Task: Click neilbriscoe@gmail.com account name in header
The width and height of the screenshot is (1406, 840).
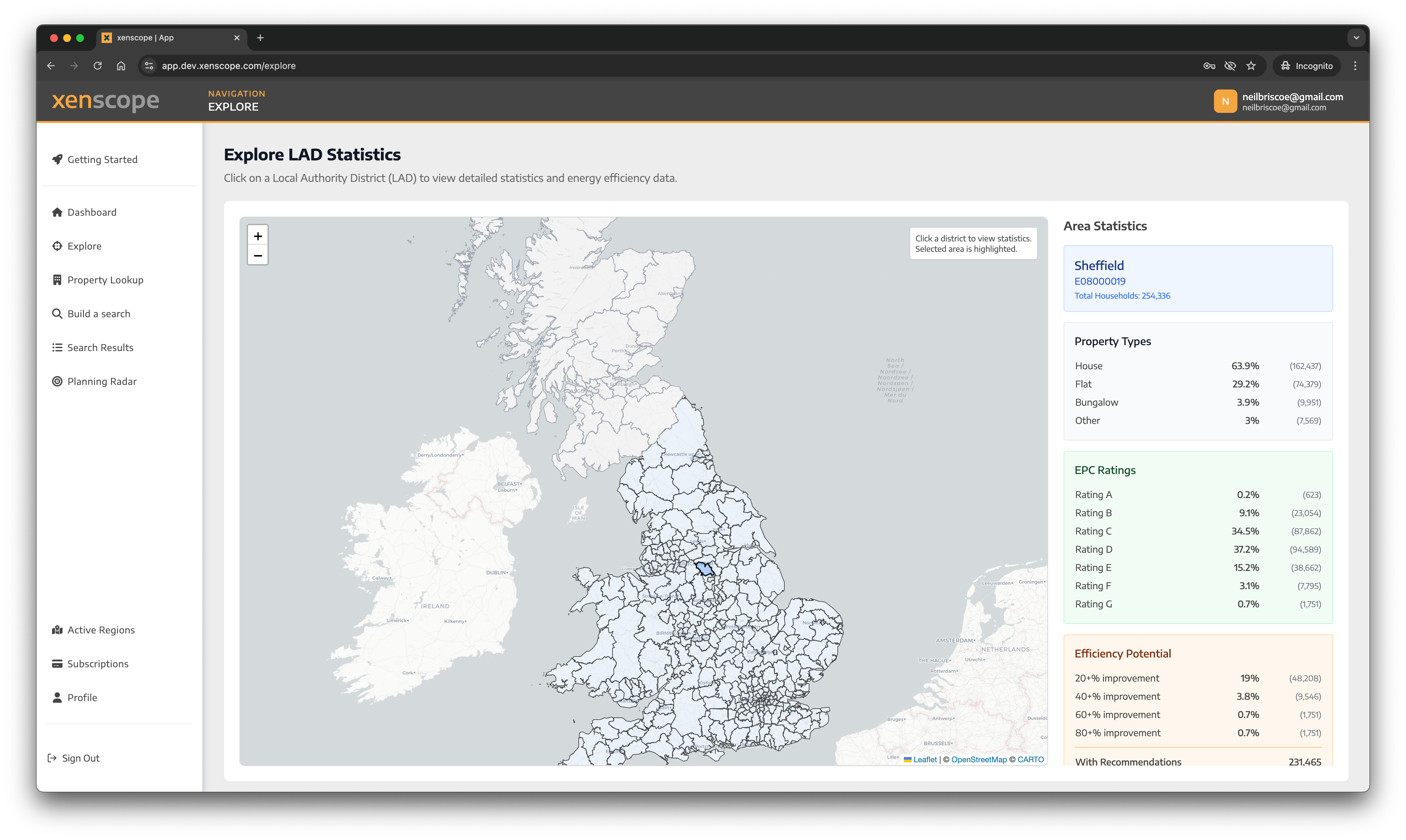Action: click(x=1292, y=97)
